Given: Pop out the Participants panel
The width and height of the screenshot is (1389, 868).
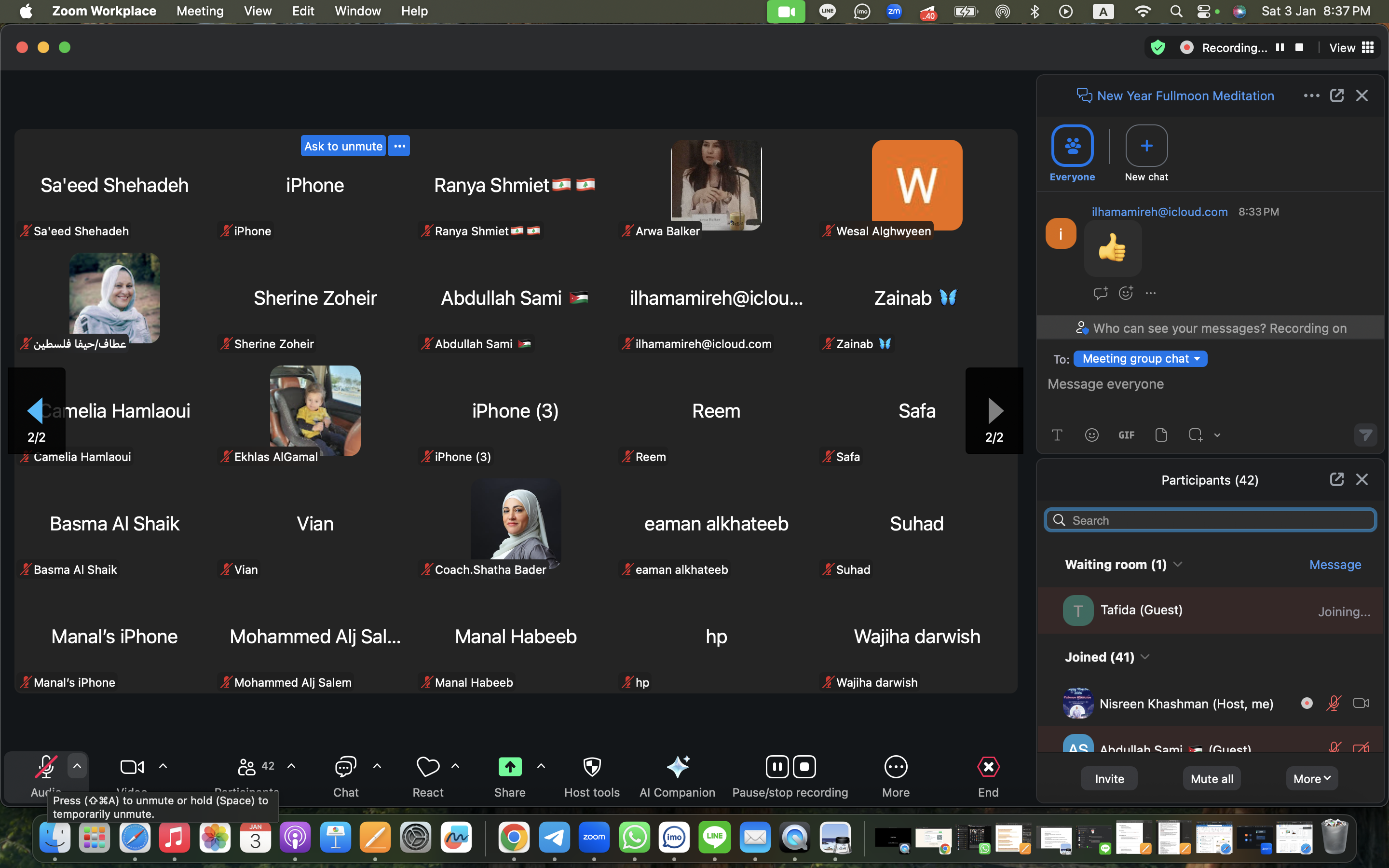Looking at the screenshot, I should point(1336,479).
